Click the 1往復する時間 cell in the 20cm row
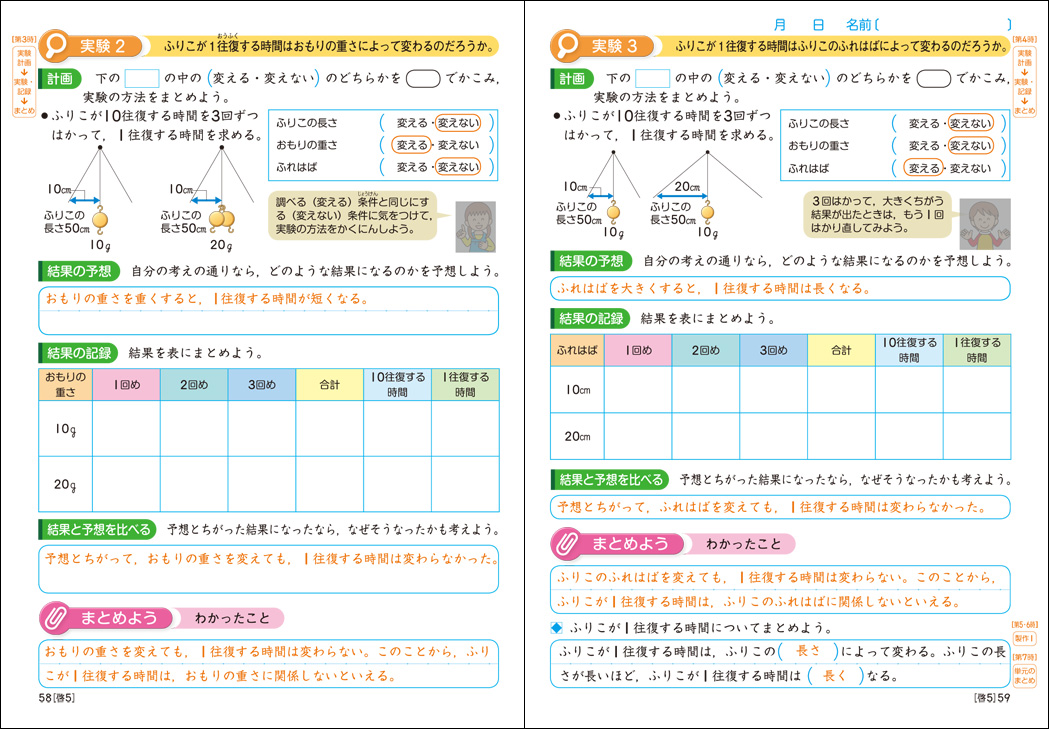 click(977, 436)
